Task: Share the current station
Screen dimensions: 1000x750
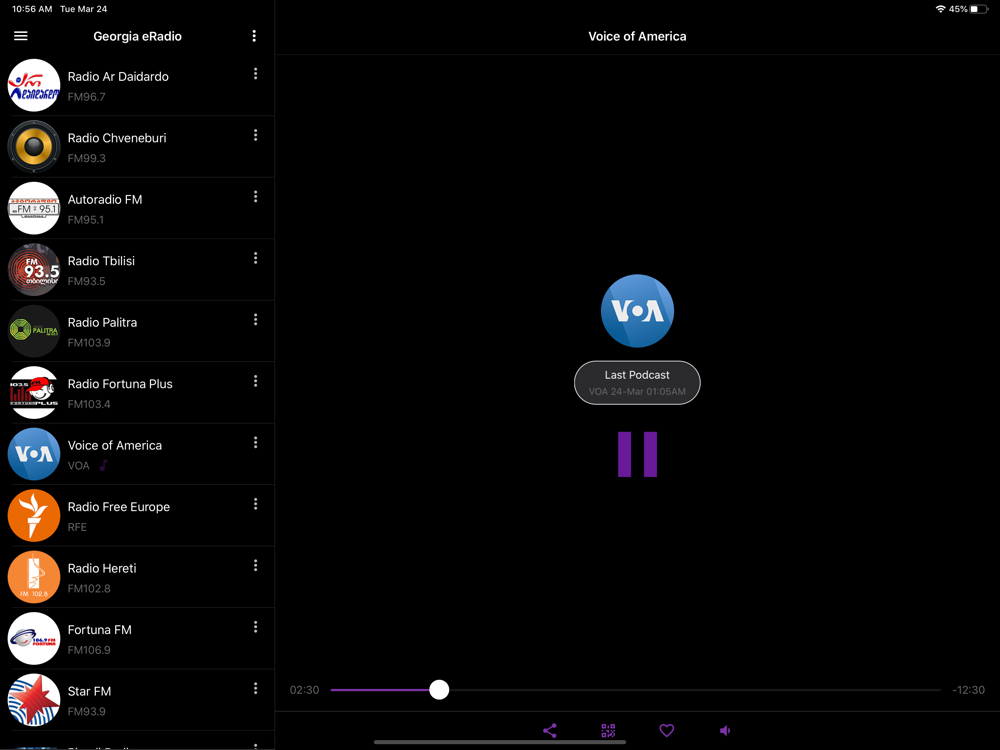Action: tap(550, 730)
